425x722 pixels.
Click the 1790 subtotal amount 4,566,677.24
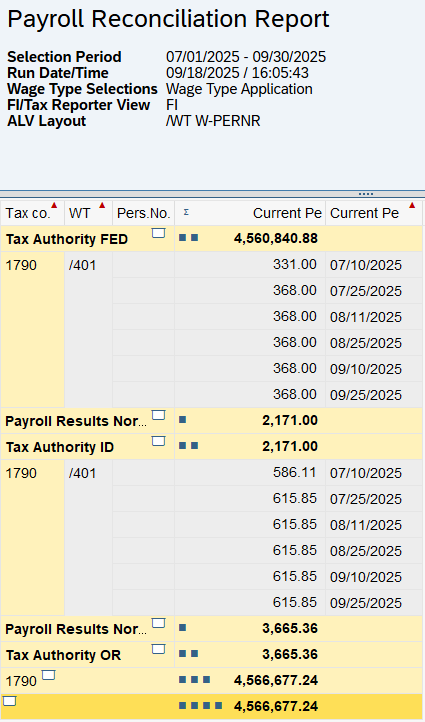tap(275, 680)
